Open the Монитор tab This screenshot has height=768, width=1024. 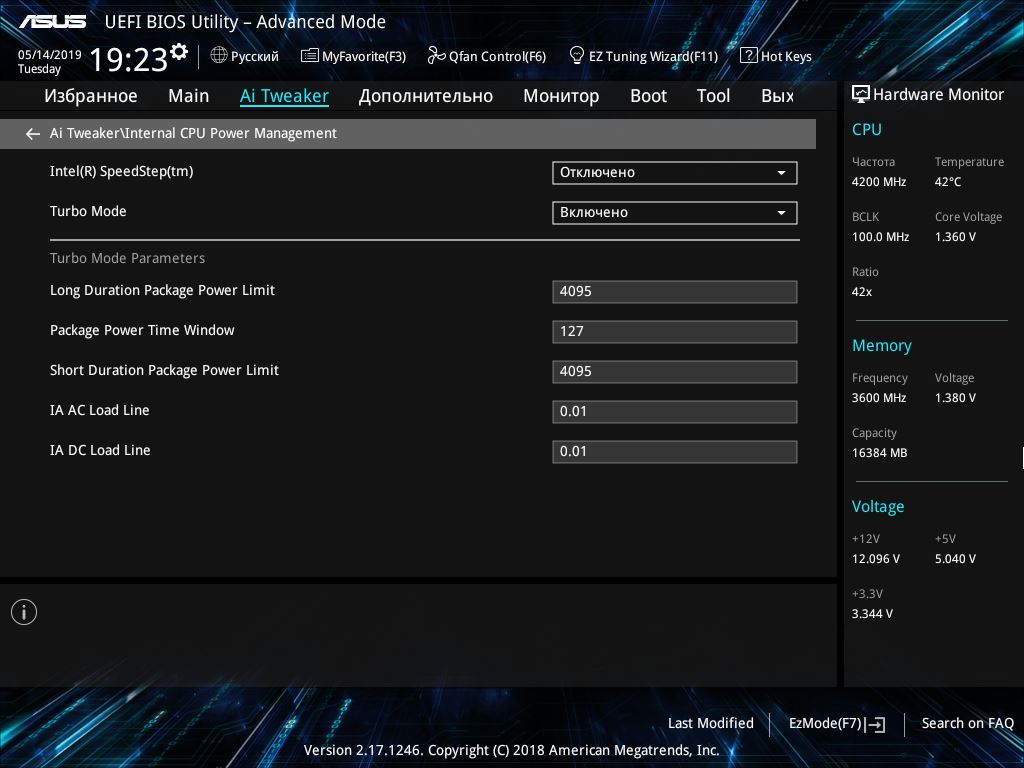click(561, 96)
